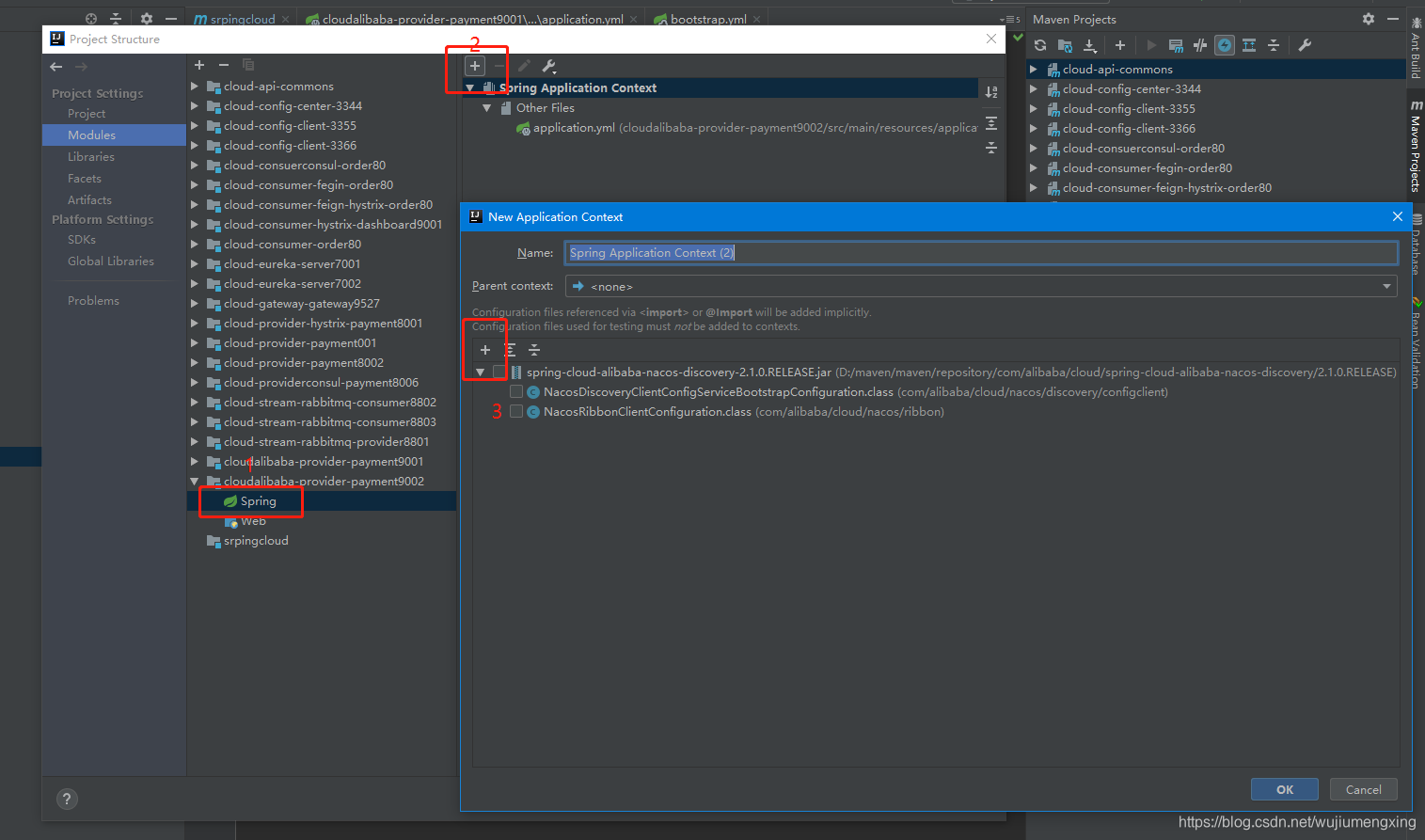The height and width of the screenshot is (840, 1425).
Task: Enable NacosDiscoveryClientConfigServiceBootstrapConfiguration checkbox
Action: [x=515, y=391]
